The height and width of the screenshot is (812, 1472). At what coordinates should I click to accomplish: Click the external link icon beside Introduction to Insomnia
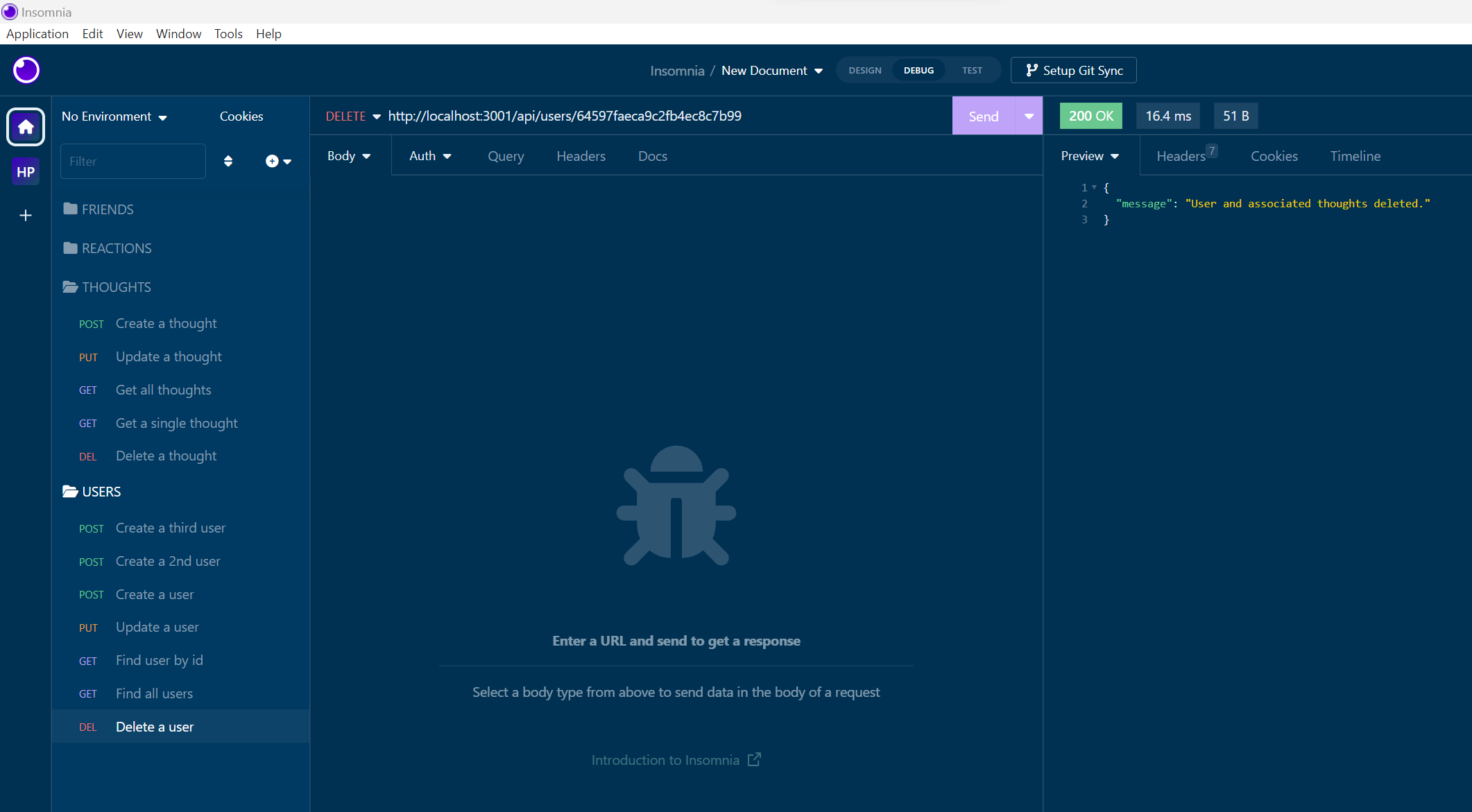tap(753, 759)
